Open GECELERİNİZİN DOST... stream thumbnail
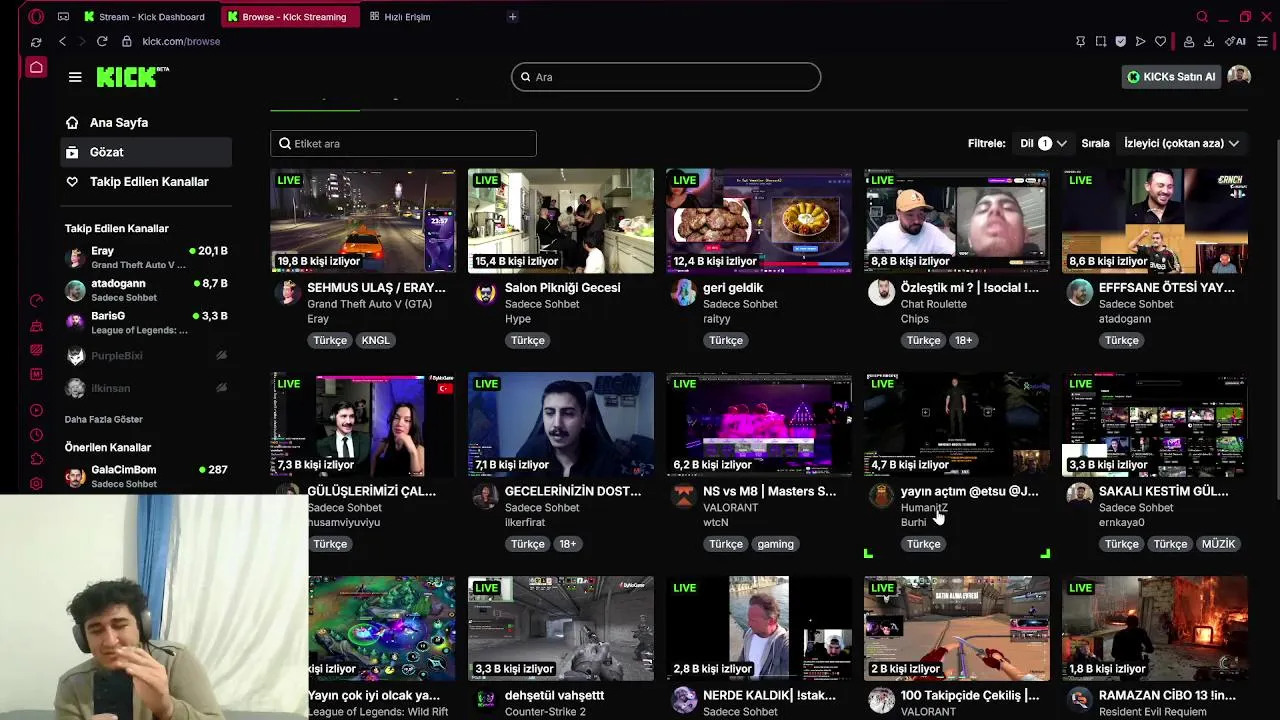1280x720 pixels. (x=561, y=424)
